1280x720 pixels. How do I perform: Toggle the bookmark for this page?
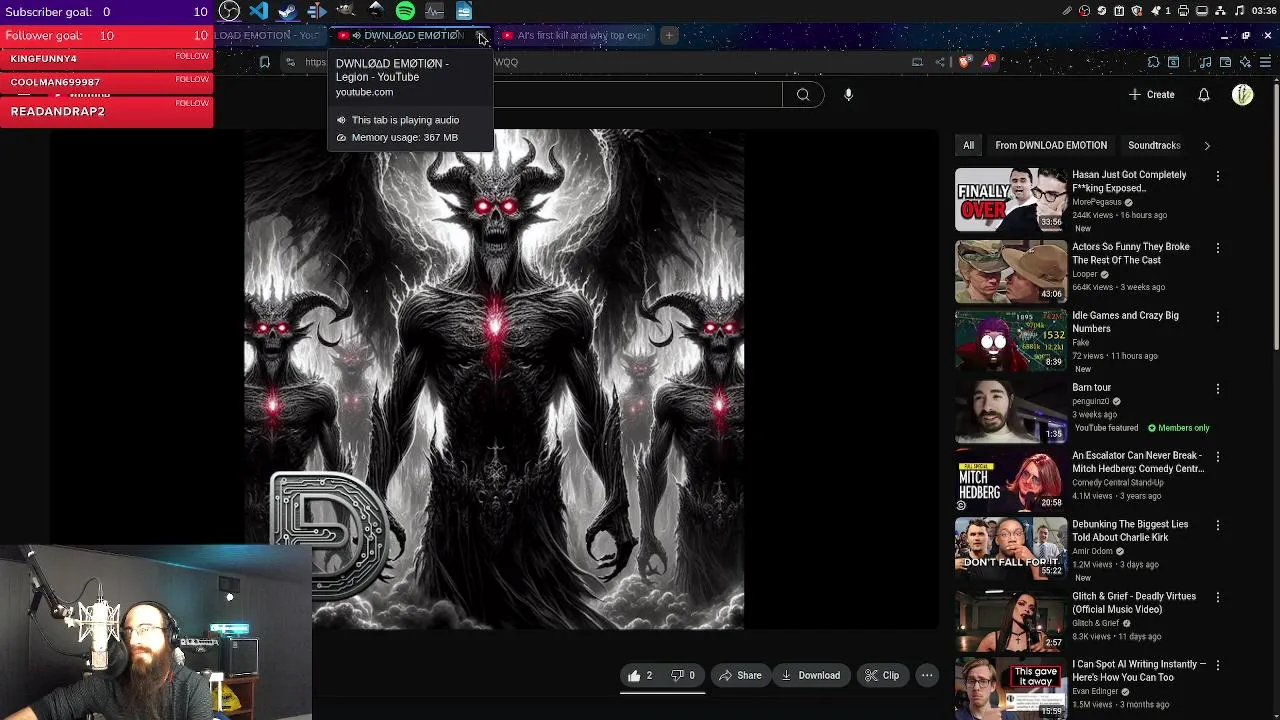(x=265, y=62)
